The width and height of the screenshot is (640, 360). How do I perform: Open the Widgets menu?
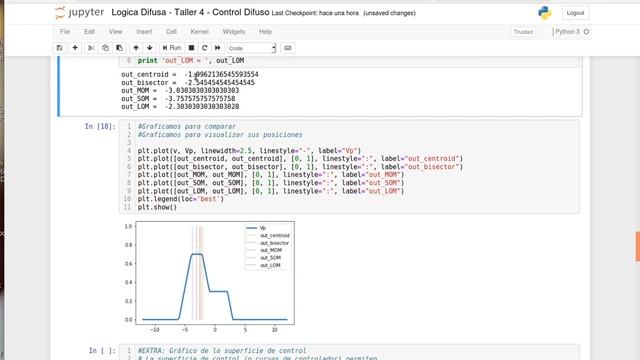pos(234,31)
